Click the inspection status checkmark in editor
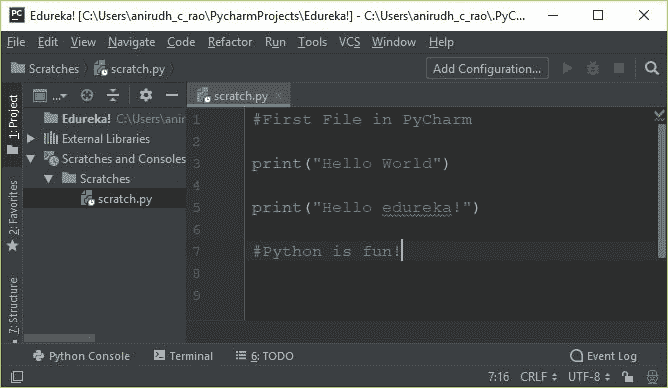This screenshot has width=668, height=388. pos(659,115)
